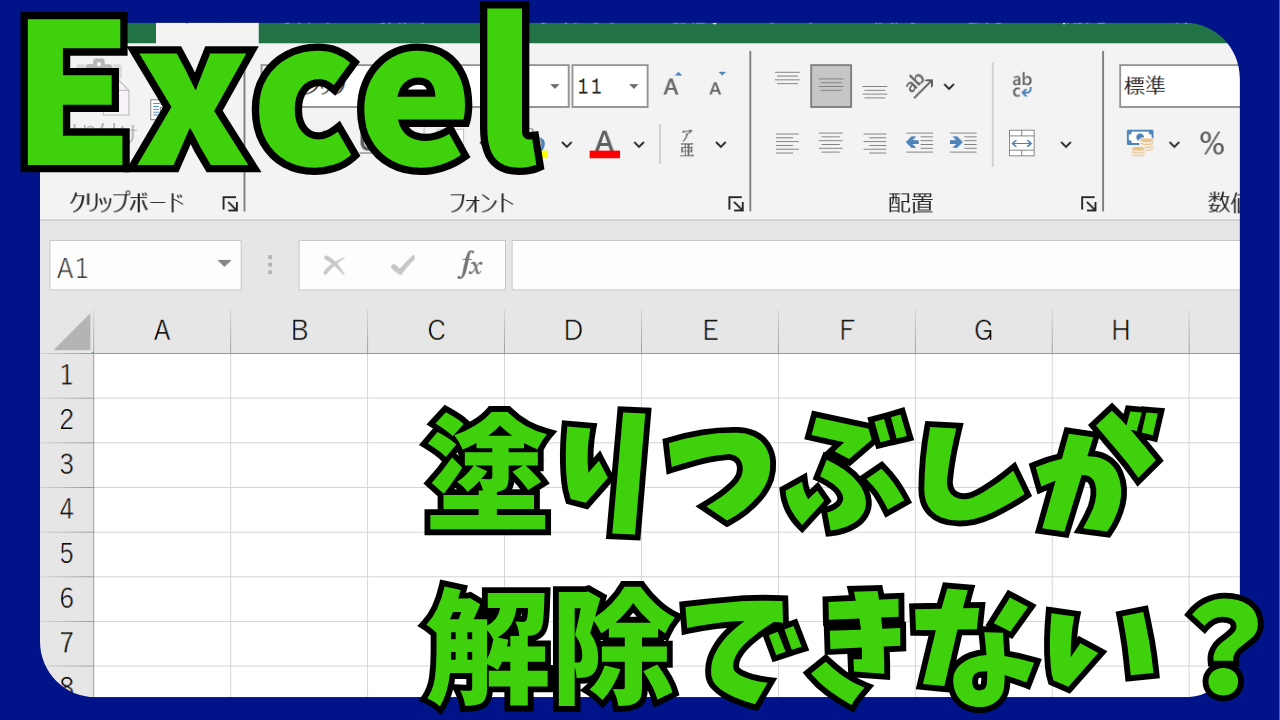Viewport: 1280px width, 720px height.
Task: Expand the orientation dropdown arrow
Action: click(x=949, y=86)
